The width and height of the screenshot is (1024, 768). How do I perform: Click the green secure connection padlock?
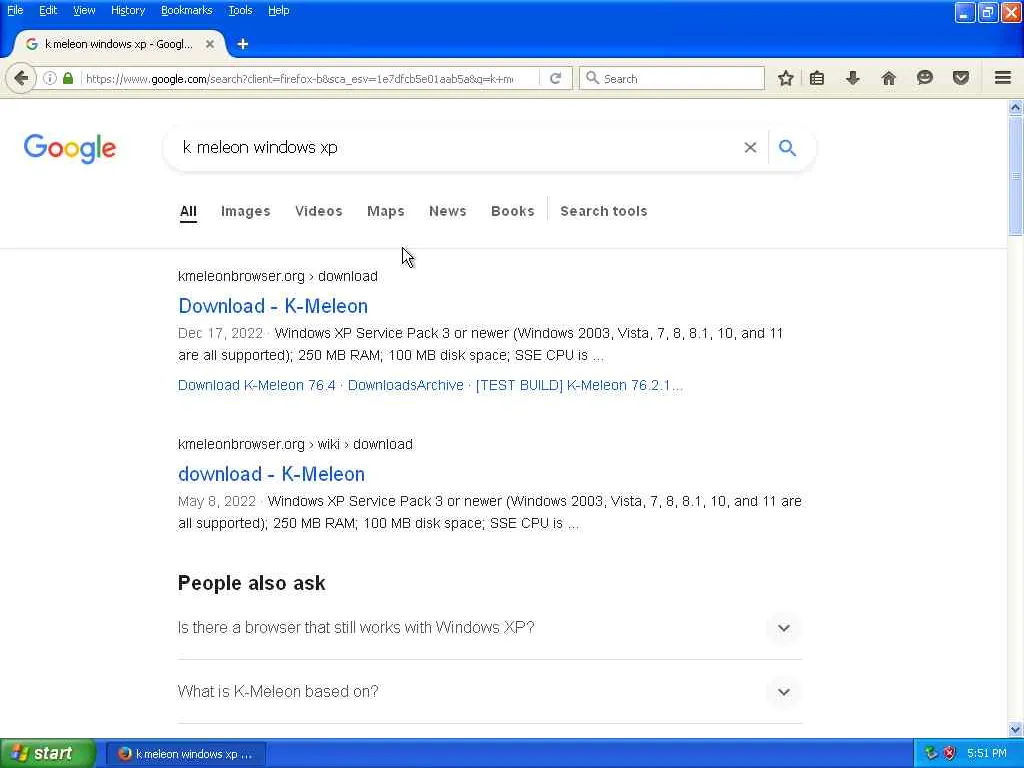68,78
